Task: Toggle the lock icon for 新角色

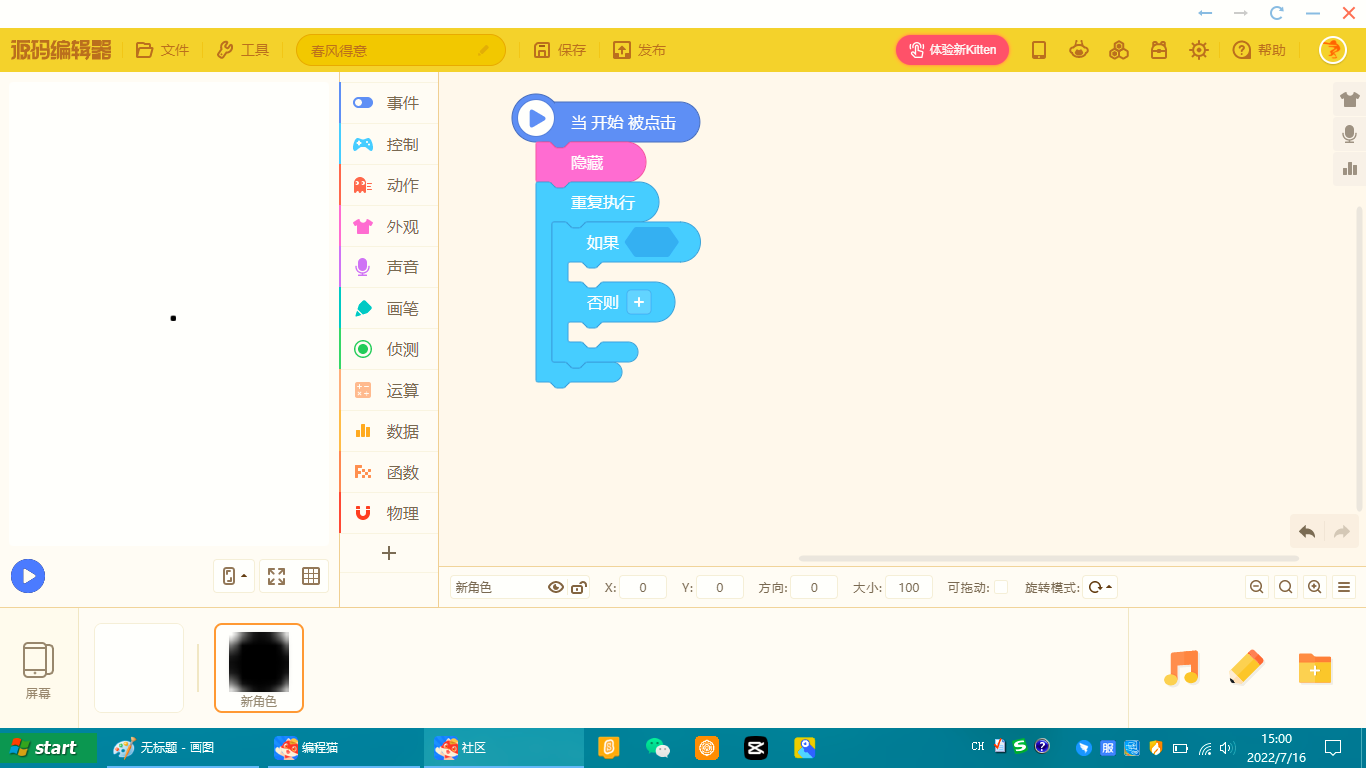Action: click(579, 587)
